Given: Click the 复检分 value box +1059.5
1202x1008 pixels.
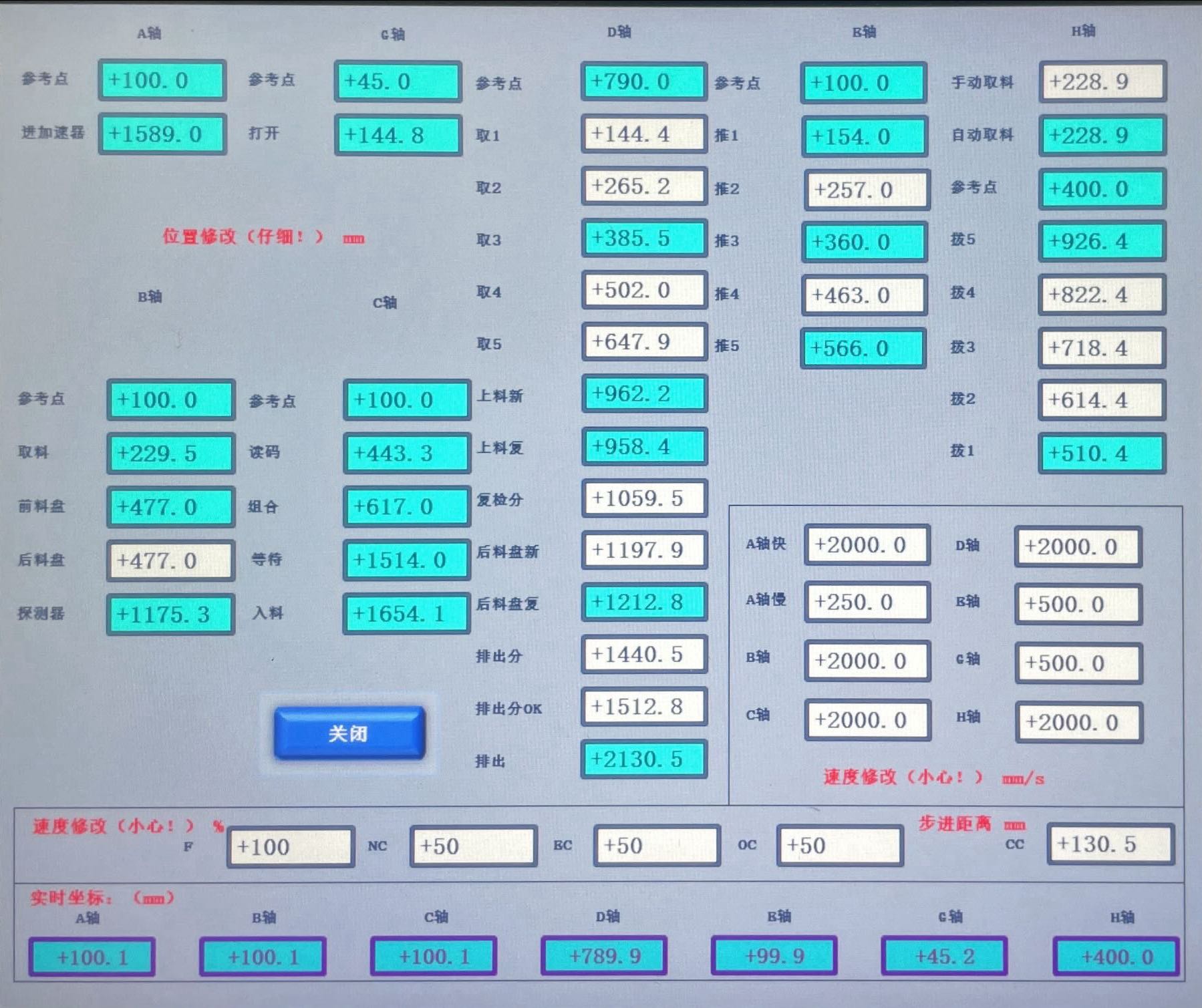Looking at the screenshot, I should click(x=643, y=498).
